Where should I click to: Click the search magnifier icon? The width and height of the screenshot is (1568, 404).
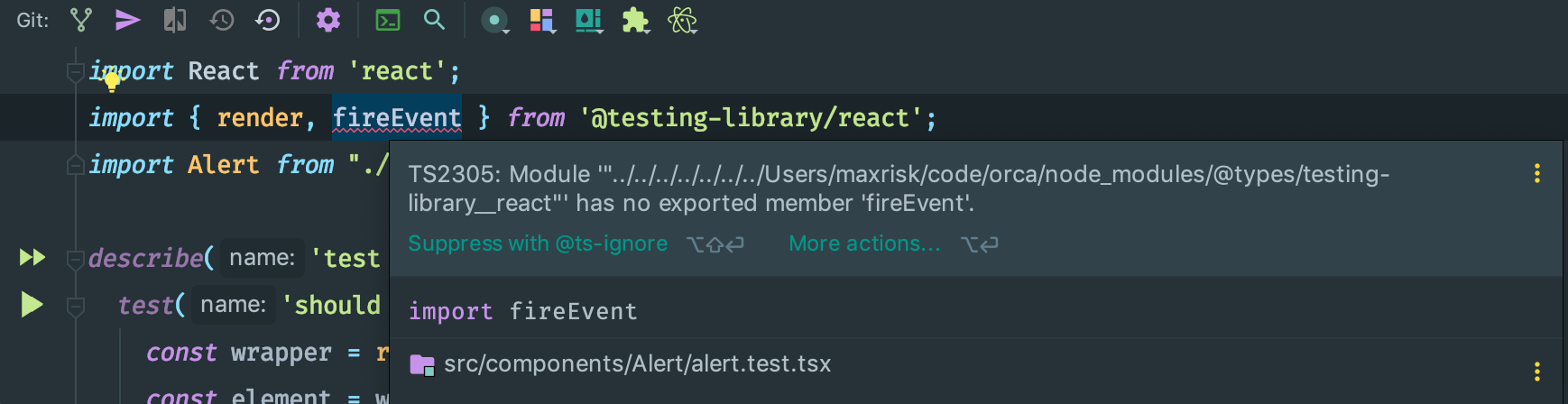pyautogui.click(x=434, y=20)
